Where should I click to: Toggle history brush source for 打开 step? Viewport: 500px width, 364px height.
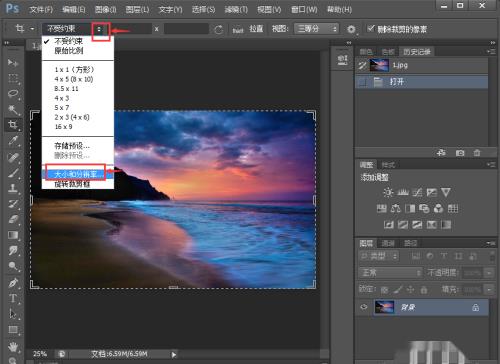click(x=363, y=82)
